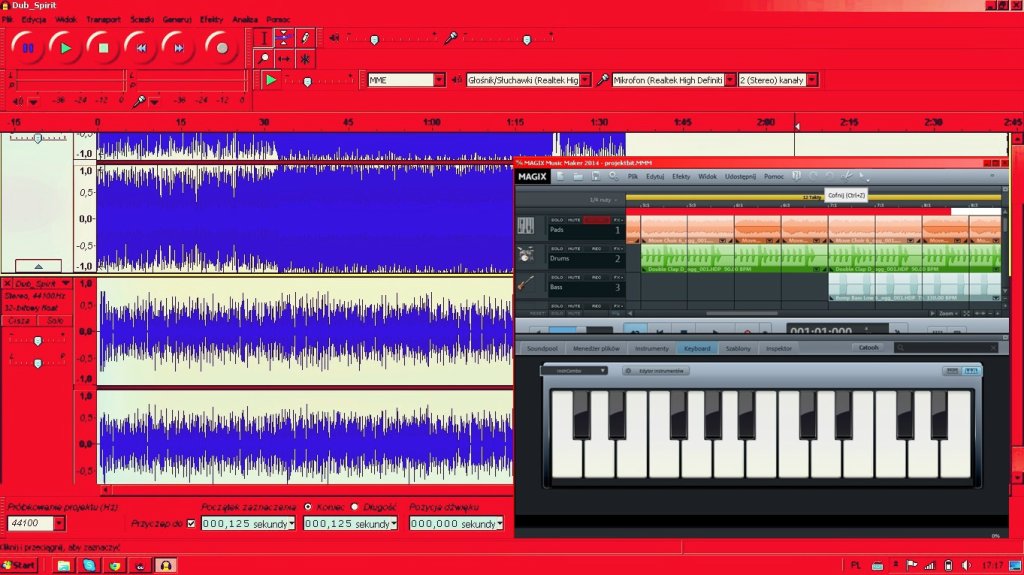
Task: Select the Selection (I-beam) tool
Action: pos(263,38)
